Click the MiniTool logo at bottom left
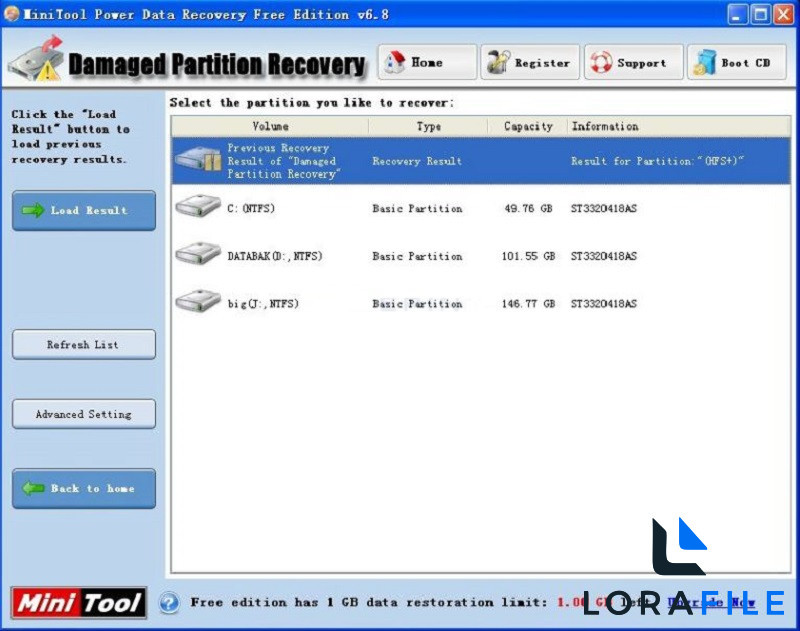 point(79,603)
